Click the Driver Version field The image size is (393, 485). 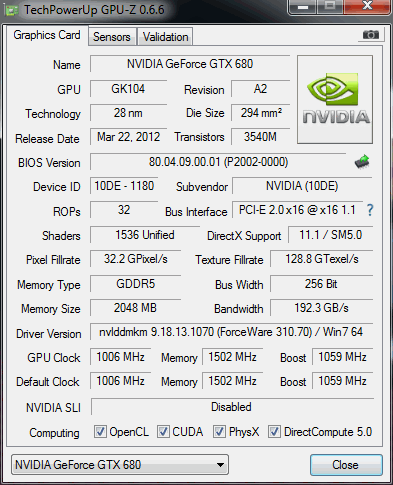point(231,332)
